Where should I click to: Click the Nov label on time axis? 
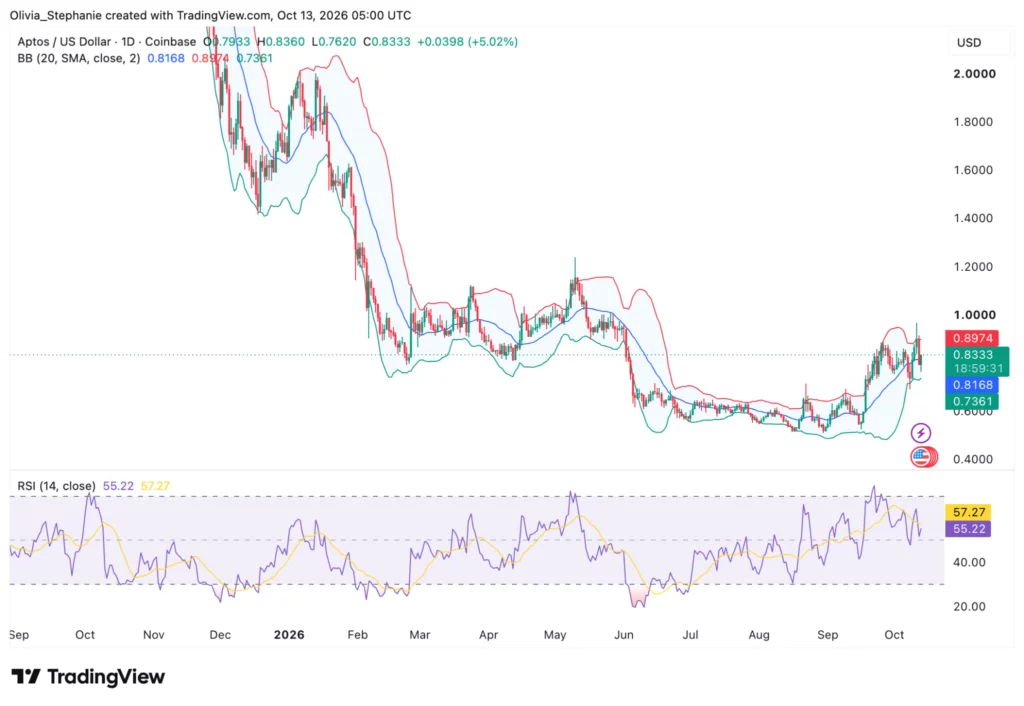pos(153,635)
